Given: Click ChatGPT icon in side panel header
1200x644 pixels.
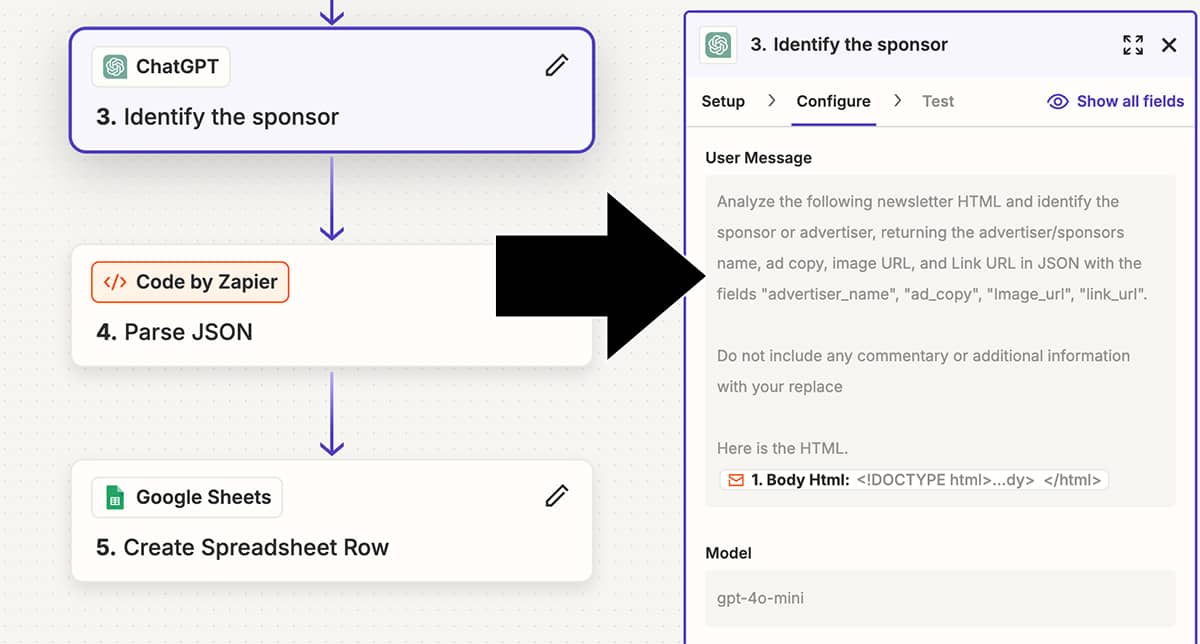Looking at the screenshot, I should click(x=717, y=45).
